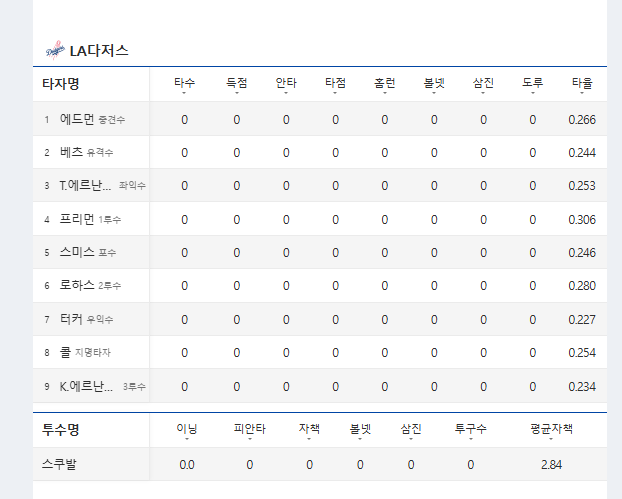
Task: Click the LA다저스 team logo
Action: point(55,50)
